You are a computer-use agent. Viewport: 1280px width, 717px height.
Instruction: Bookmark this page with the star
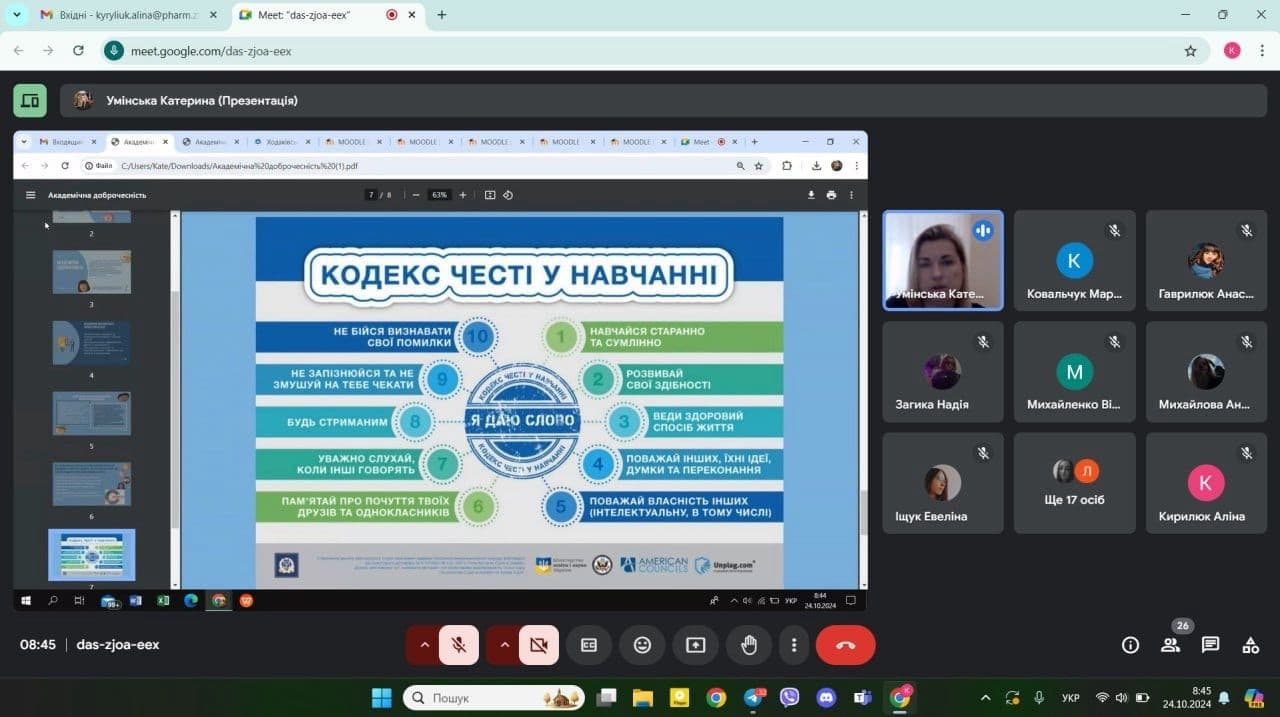(1190, 50)
